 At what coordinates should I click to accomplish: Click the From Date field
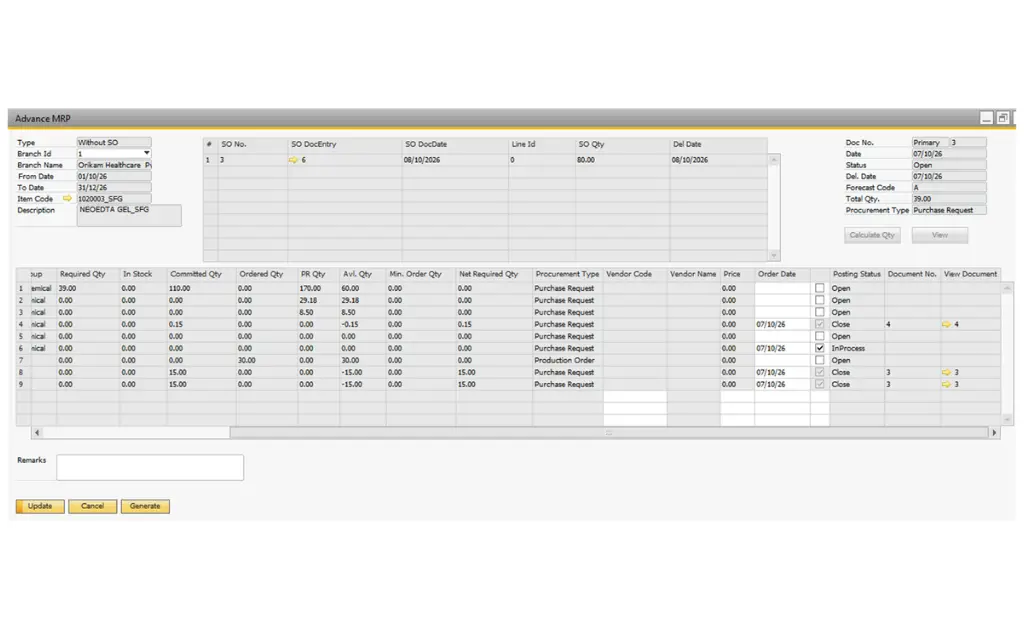tap(114, 176)
